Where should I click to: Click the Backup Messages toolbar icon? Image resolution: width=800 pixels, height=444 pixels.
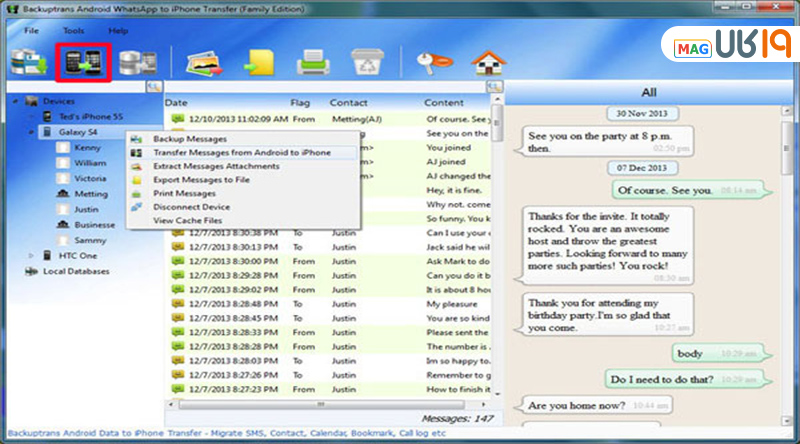point(29,63)
